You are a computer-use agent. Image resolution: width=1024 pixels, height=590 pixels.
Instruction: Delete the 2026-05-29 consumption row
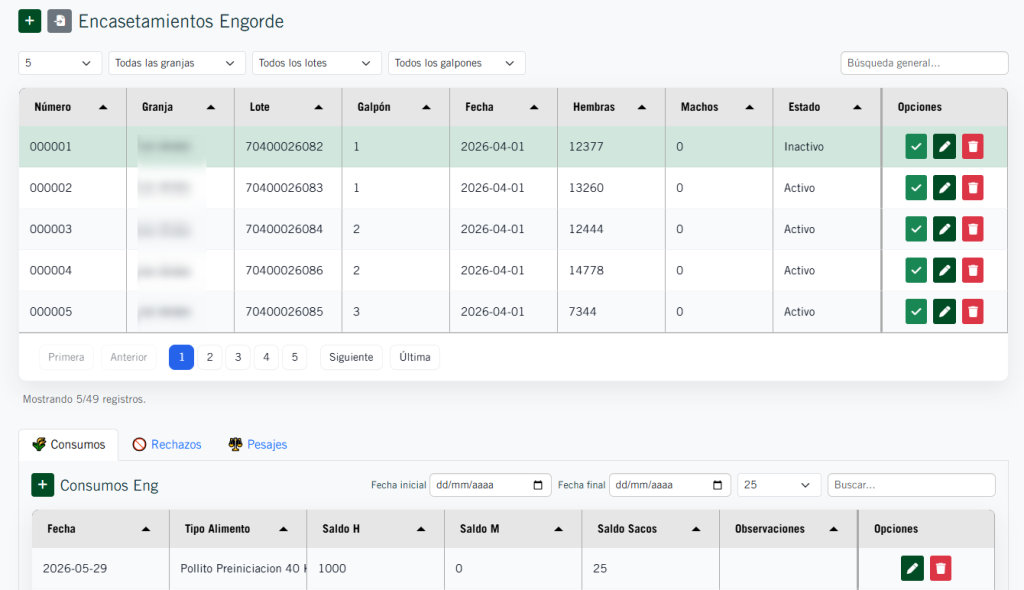pos(940,568)
